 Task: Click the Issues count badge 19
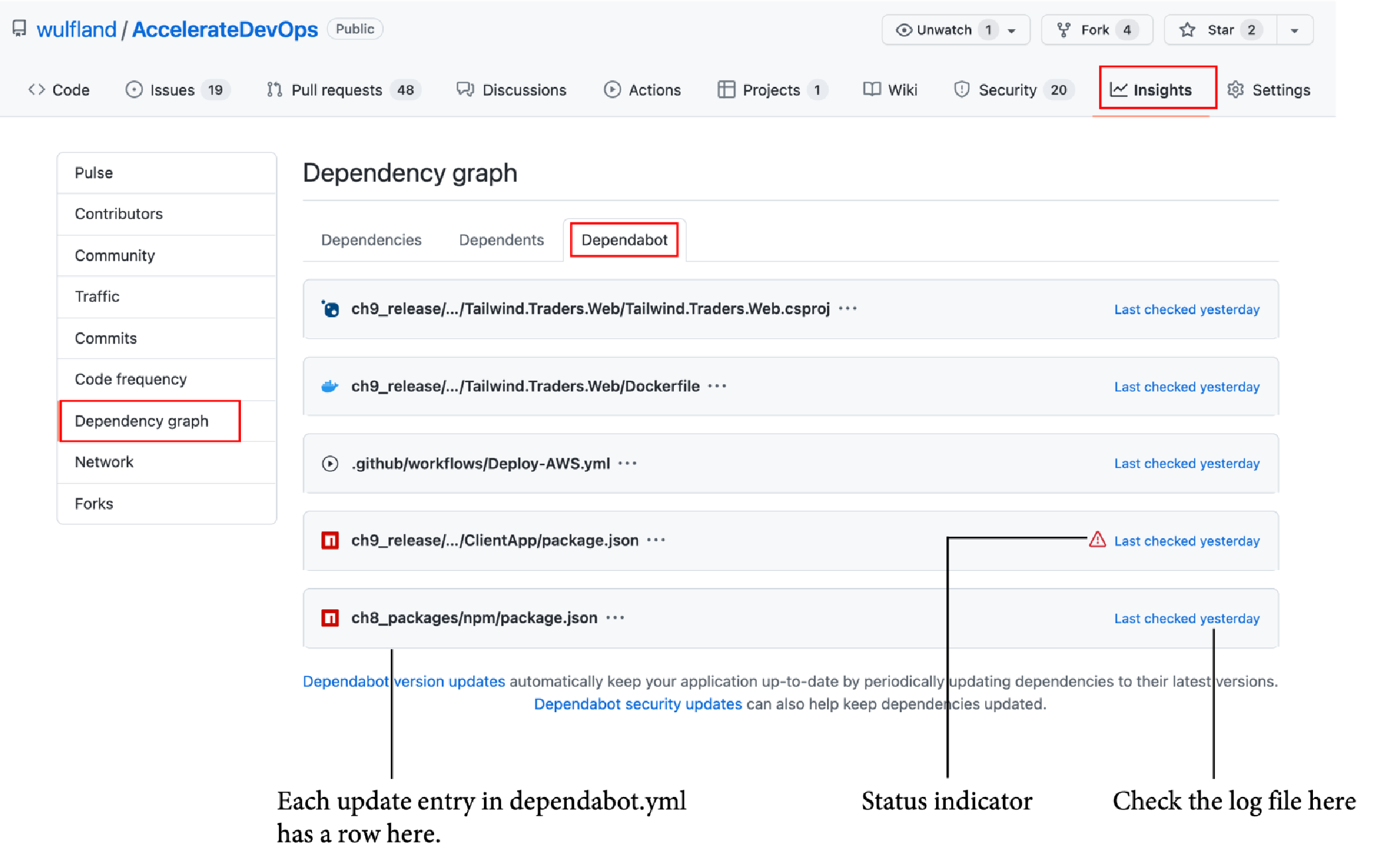(215, 90)
